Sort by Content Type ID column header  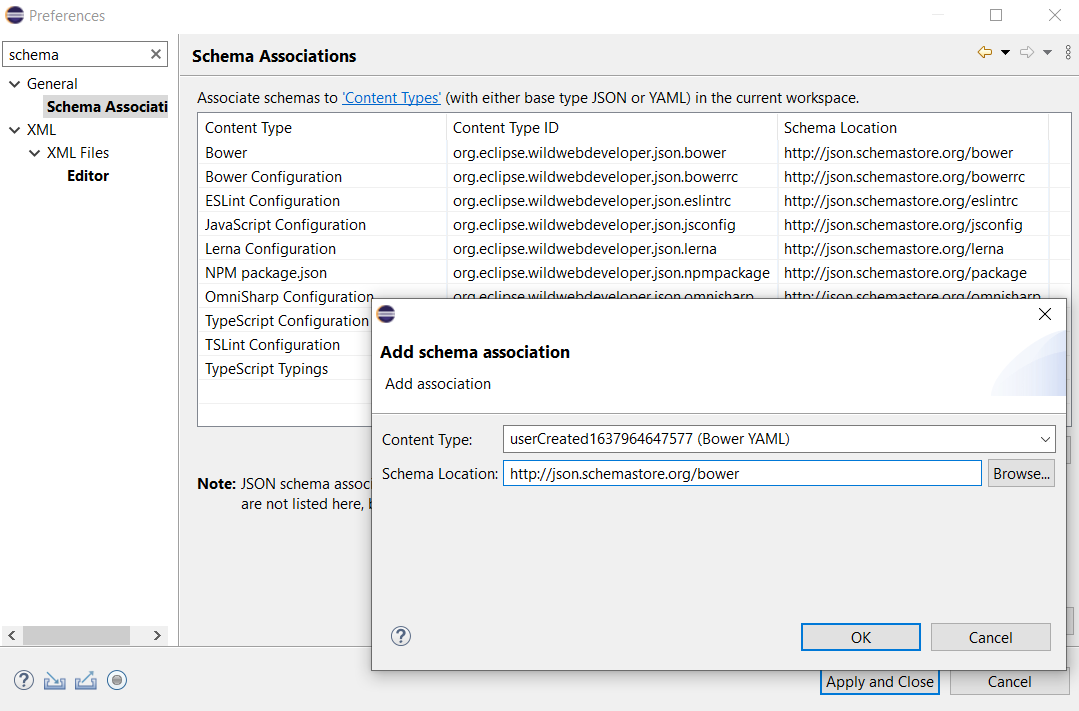pos(612,128)
